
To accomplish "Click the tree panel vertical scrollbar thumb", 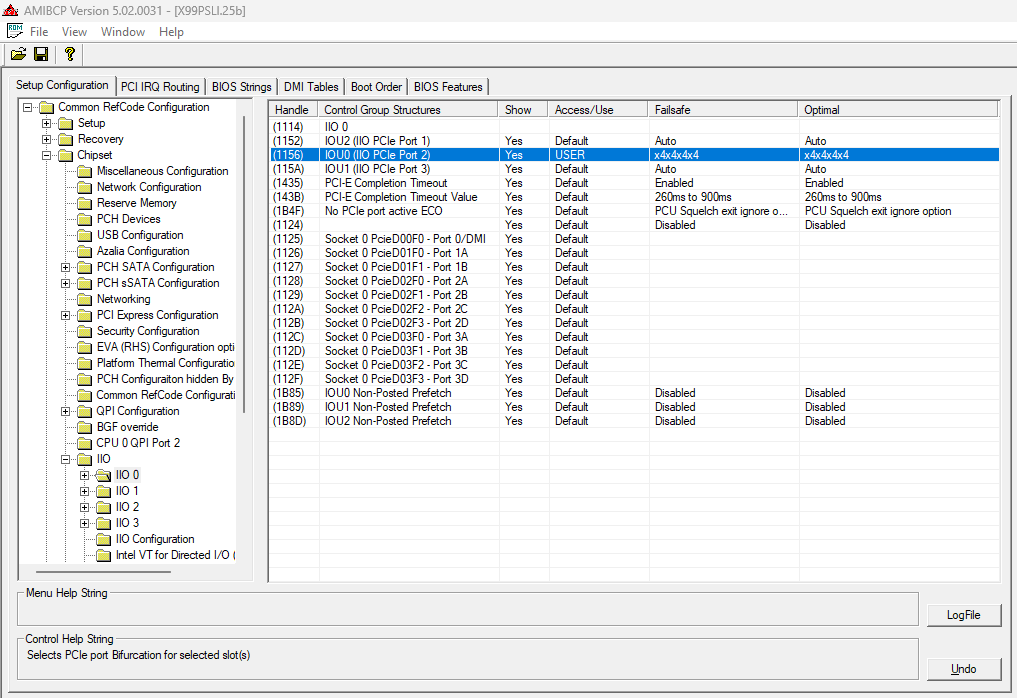I will (x=244, y=264).
